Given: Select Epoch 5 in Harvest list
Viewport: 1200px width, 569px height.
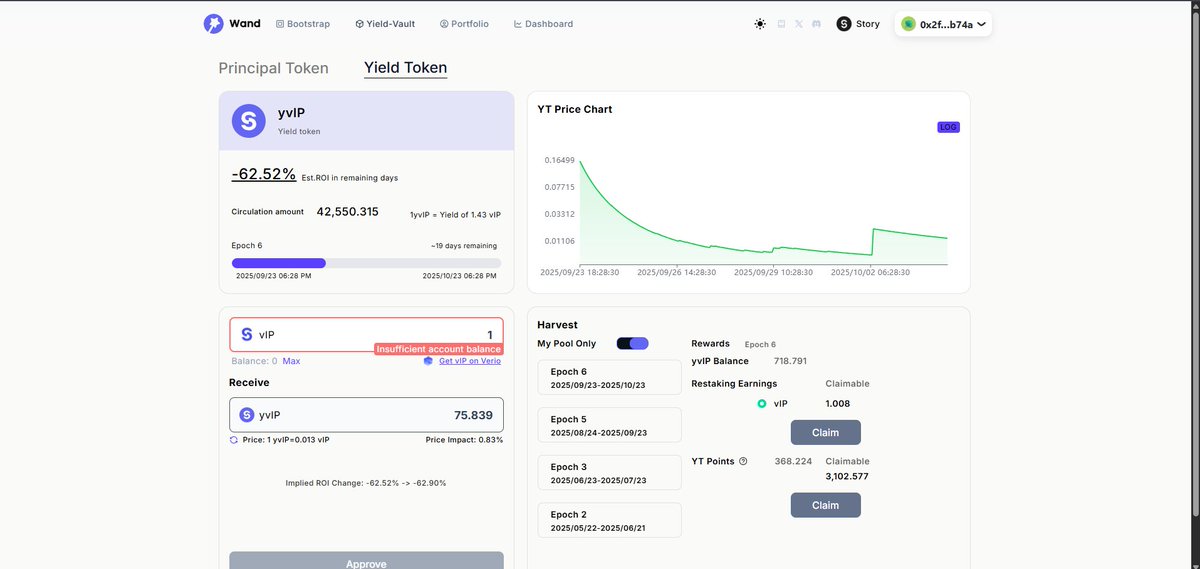Looking at the screenshot, I should (x=609, y=425).
